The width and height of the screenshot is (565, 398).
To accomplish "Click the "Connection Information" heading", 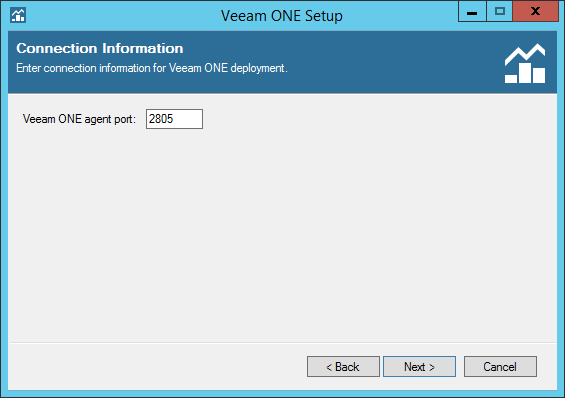I will [x=100, y=48].
